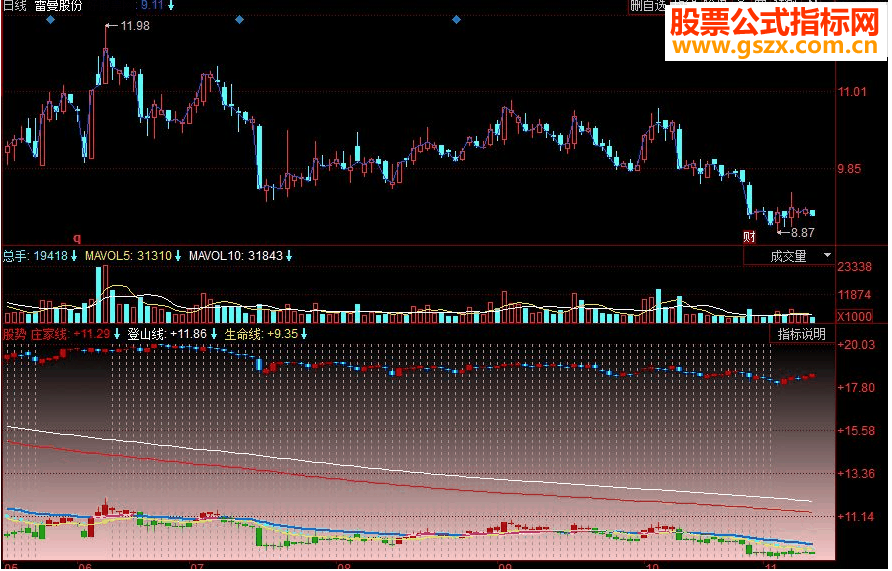The height and width of the screenshot is (571, 892).
Task: Select the 成交量 panel label
Action: tap(788, 256)
